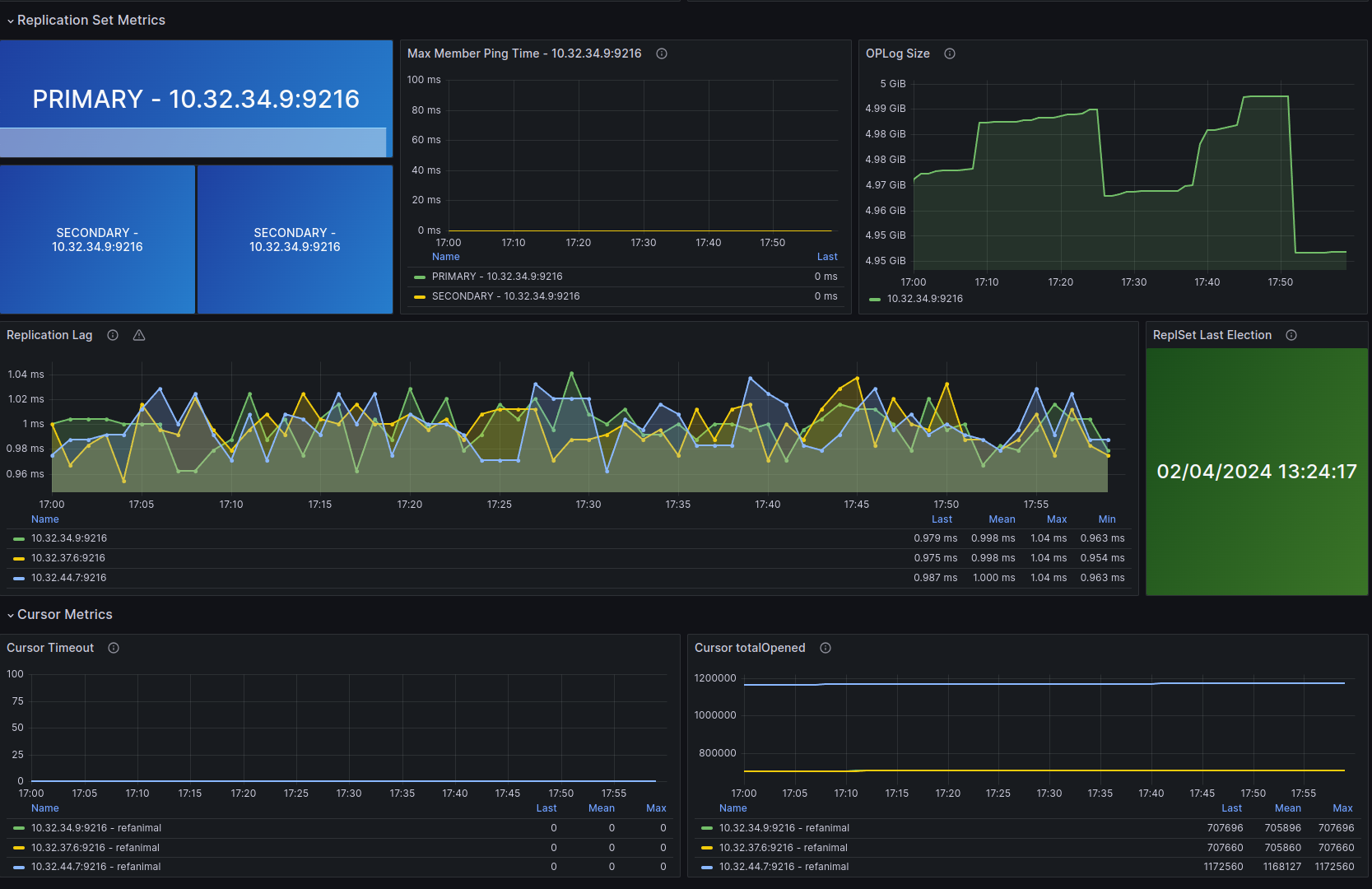
Task: Sort Replication Lag legend by Mean column
Action: click(1002, 519)
